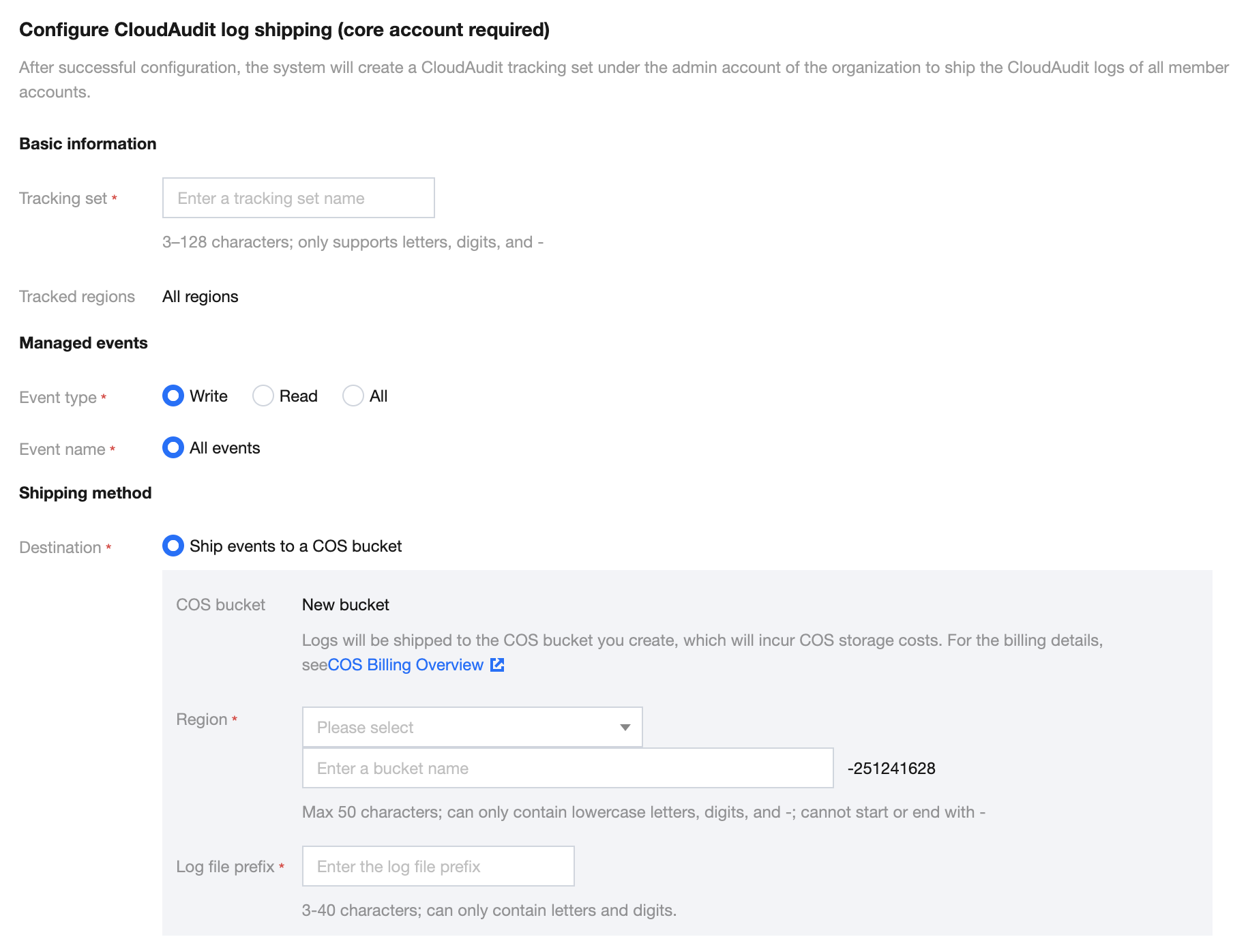
Task: Select the Read event type
Action: click(263, 396)
